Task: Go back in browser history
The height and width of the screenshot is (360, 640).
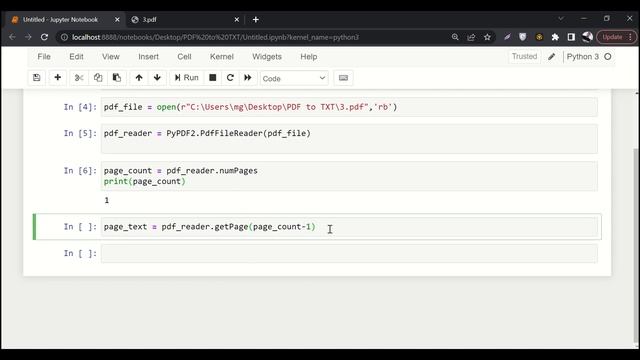Action: (12, 37)
